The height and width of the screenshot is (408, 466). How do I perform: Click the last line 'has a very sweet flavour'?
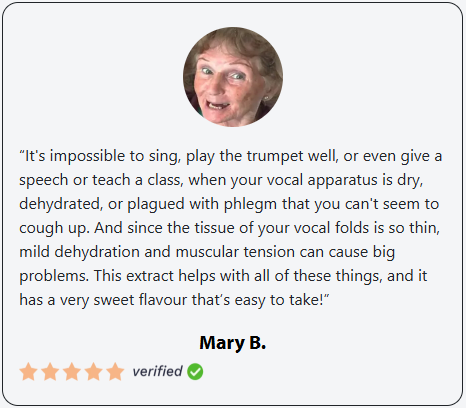(x=174, y=300)
